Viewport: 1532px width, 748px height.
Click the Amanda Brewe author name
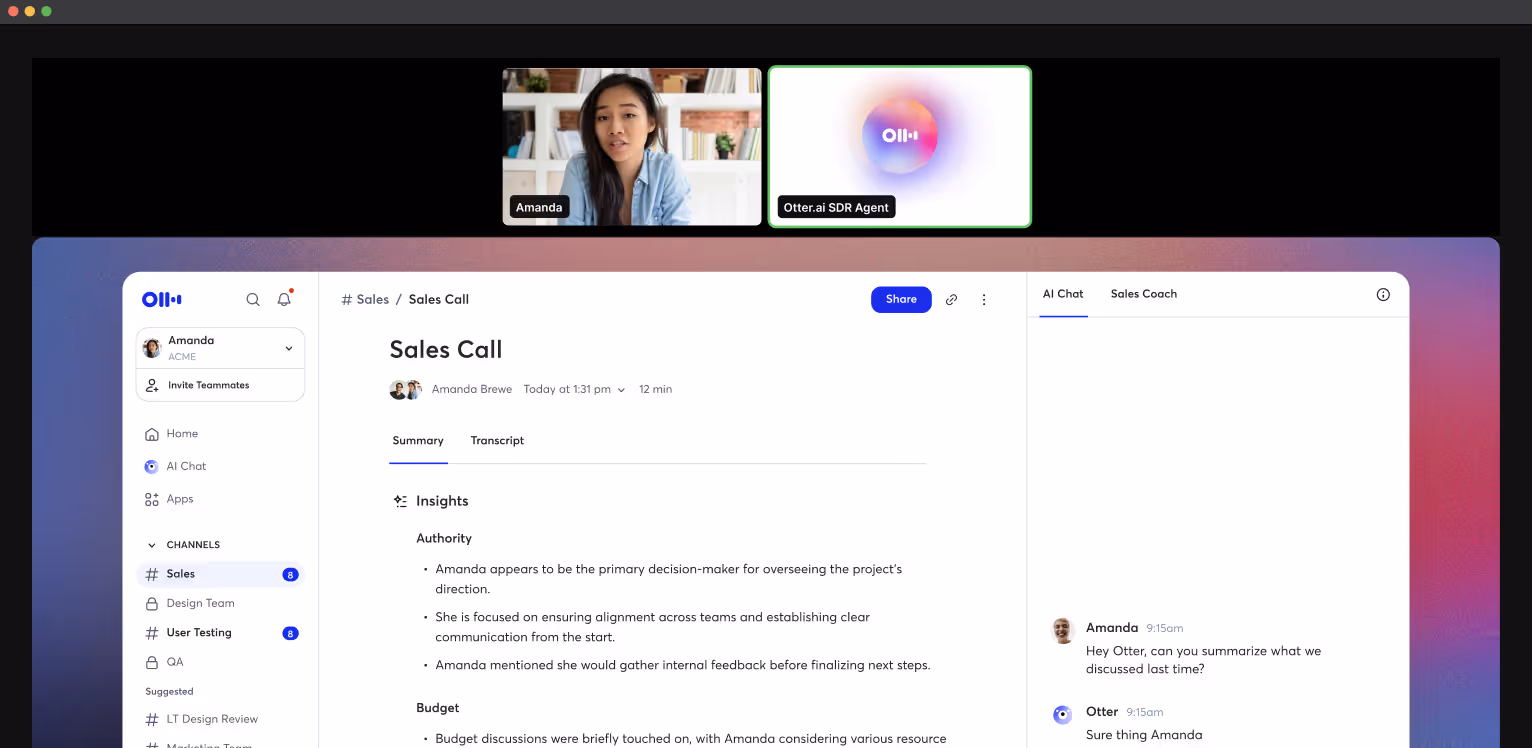[x=472, y=390]
